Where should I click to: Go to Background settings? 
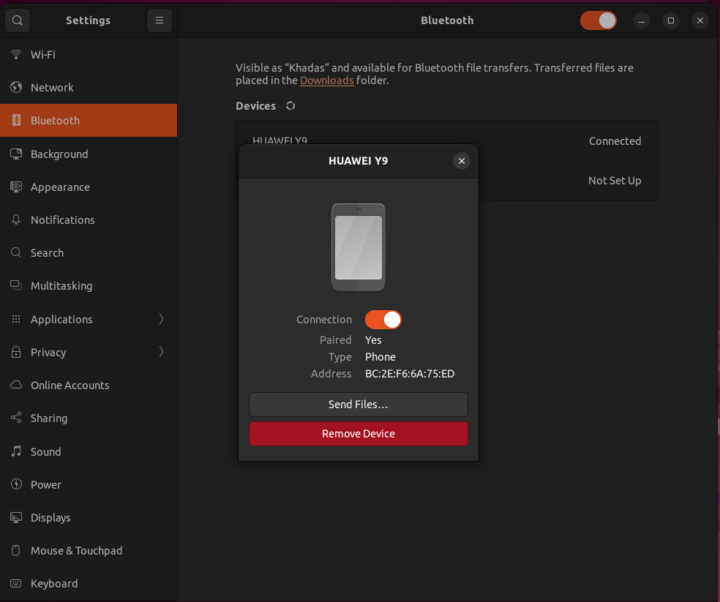point(89,154)
